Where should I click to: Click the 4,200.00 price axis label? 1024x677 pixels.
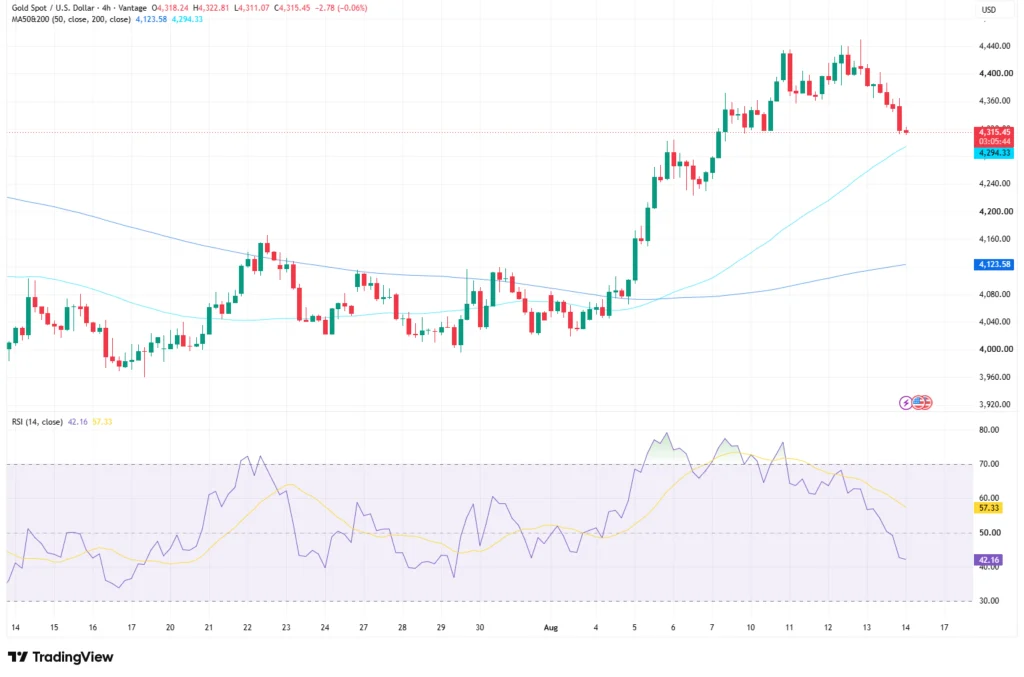(x=996, y=212)
